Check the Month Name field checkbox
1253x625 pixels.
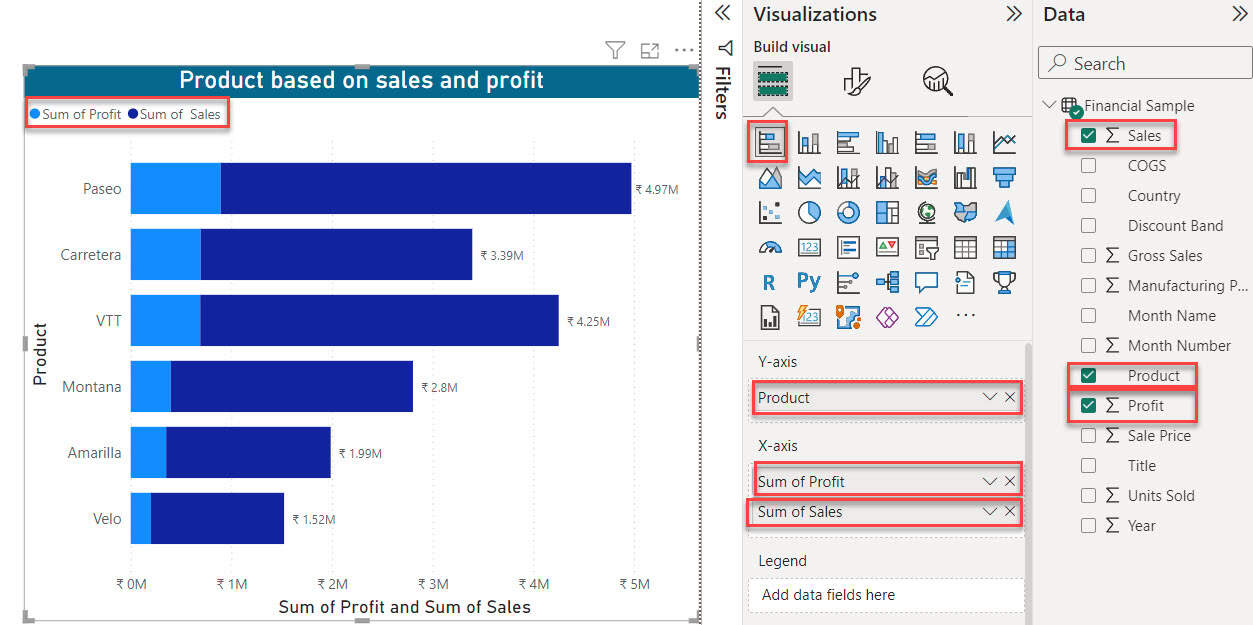[1089, 315]
